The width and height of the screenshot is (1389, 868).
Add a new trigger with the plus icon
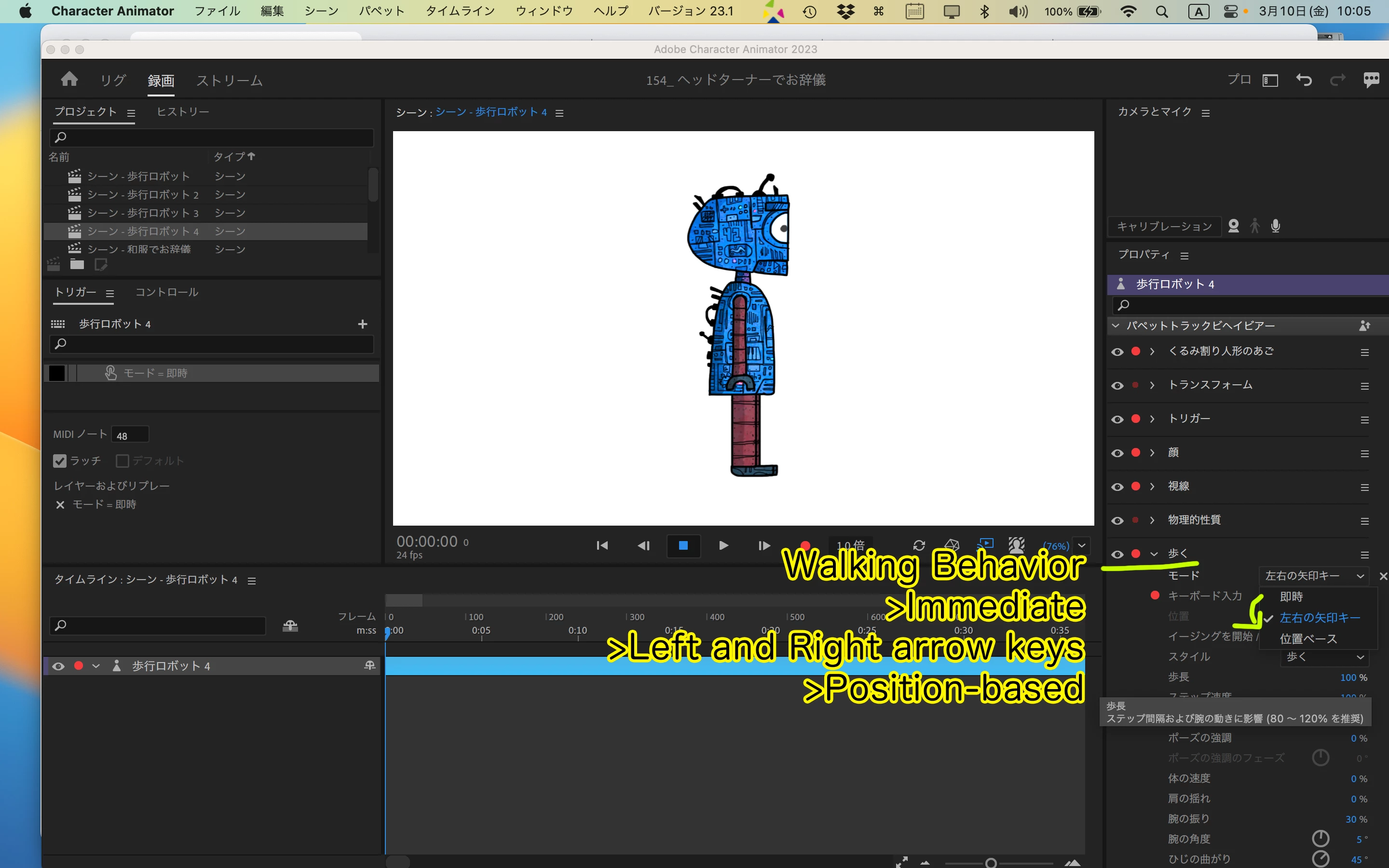(362, 325)
